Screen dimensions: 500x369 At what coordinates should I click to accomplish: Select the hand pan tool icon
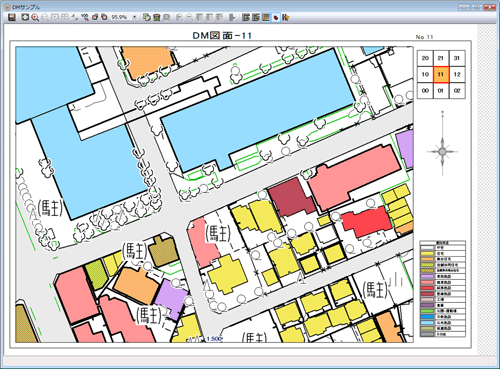(x=104, y=17)
